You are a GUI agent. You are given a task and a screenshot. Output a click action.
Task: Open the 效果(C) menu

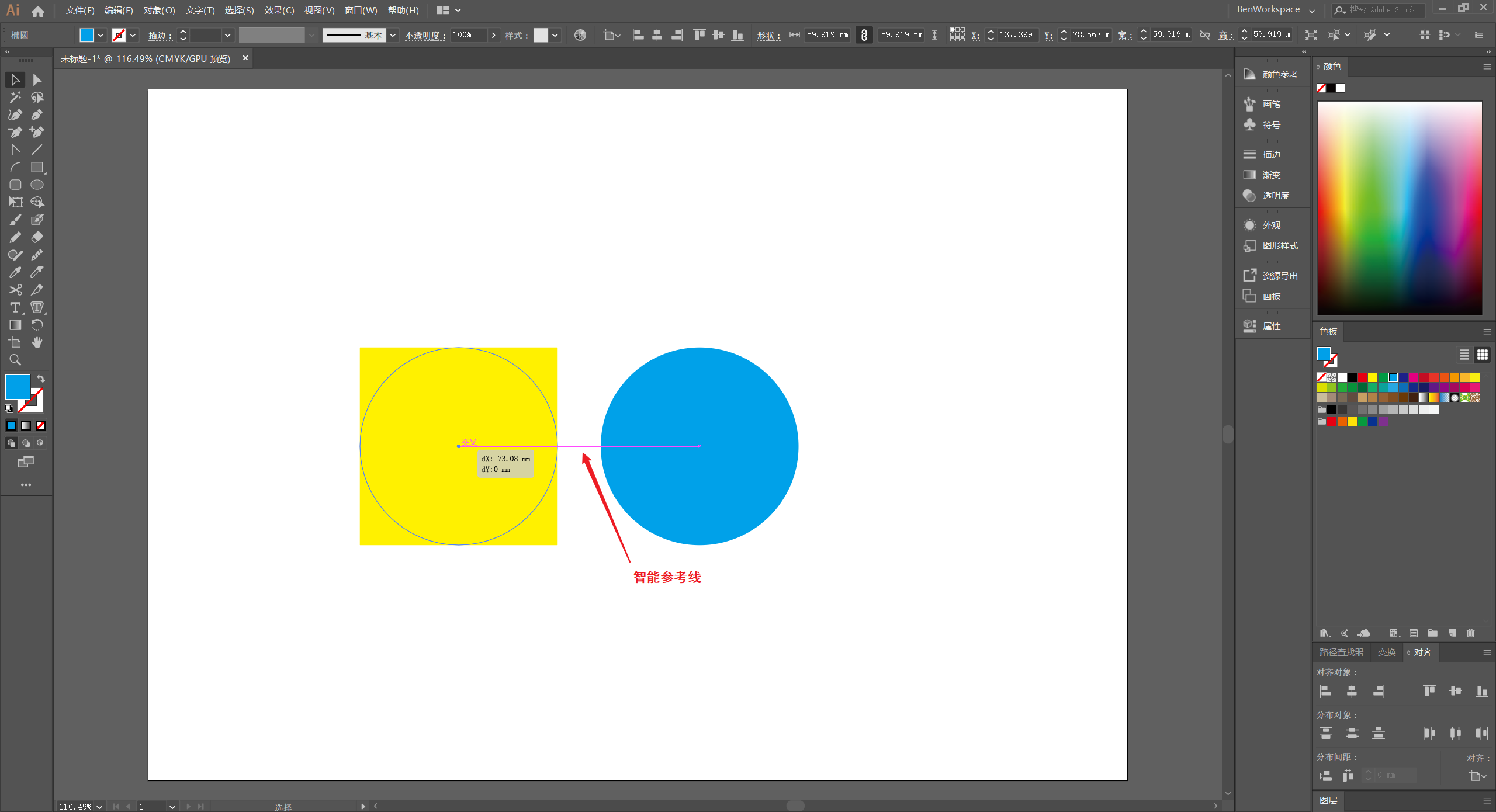[x=279, y=10]
